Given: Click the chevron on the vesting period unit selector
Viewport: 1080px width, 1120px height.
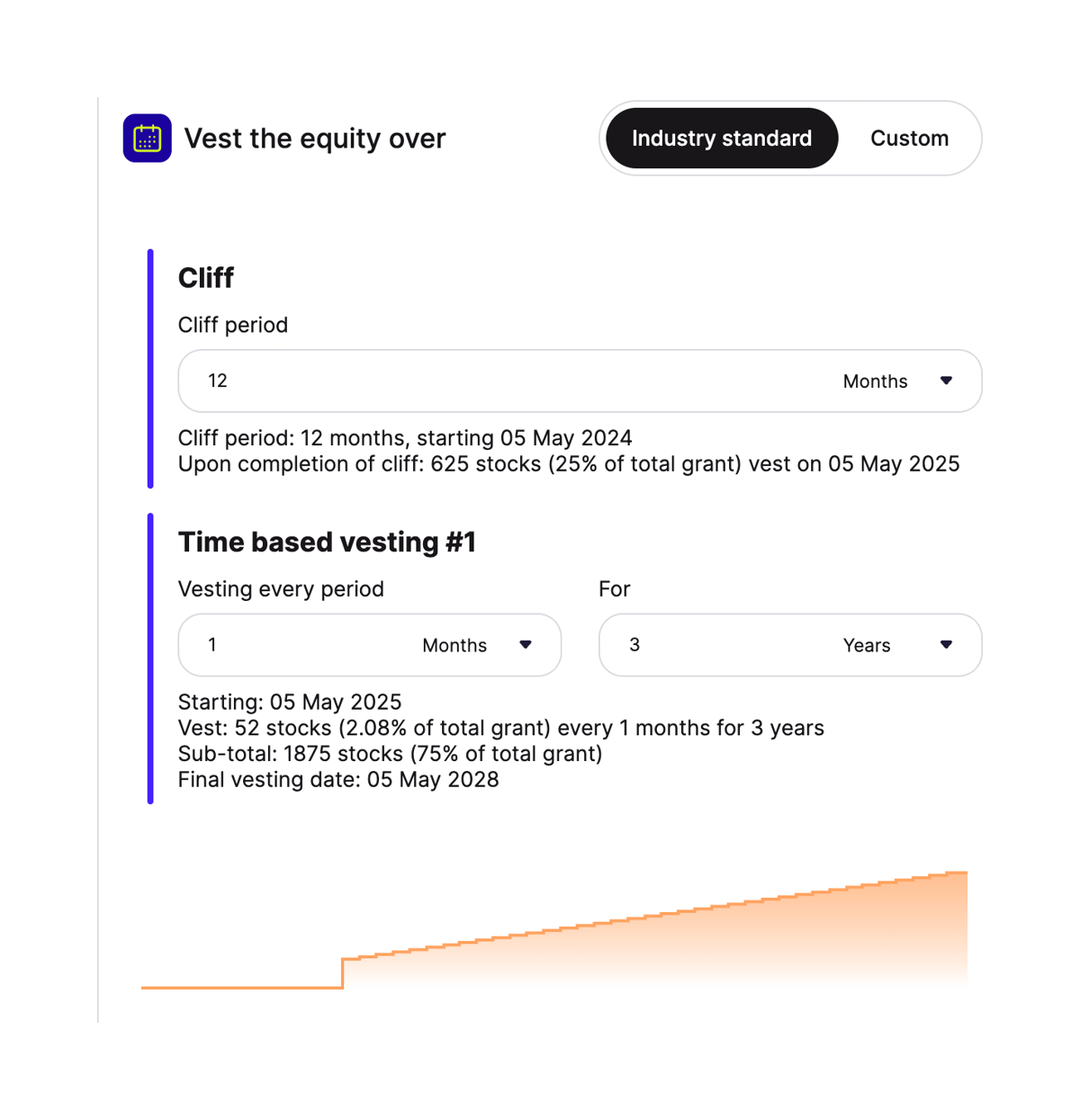Looking at the screenshot, I should [526, 645].
